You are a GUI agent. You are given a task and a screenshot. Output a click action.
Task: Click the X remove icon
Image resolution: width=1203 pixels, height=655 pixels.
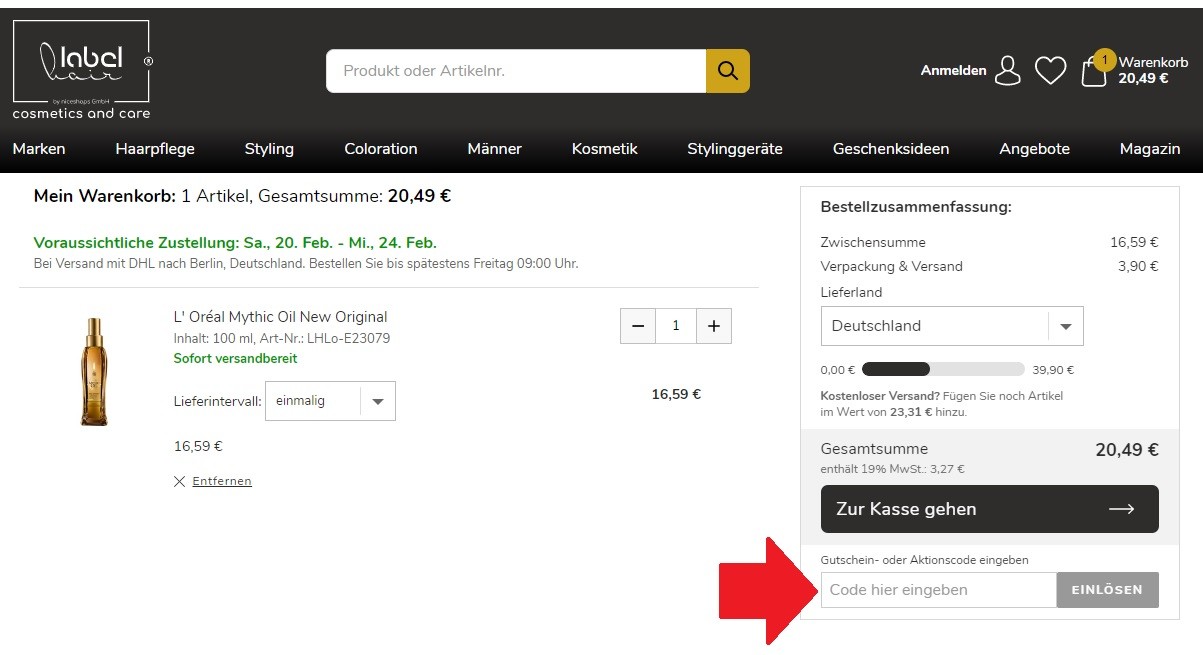(180, 481)
